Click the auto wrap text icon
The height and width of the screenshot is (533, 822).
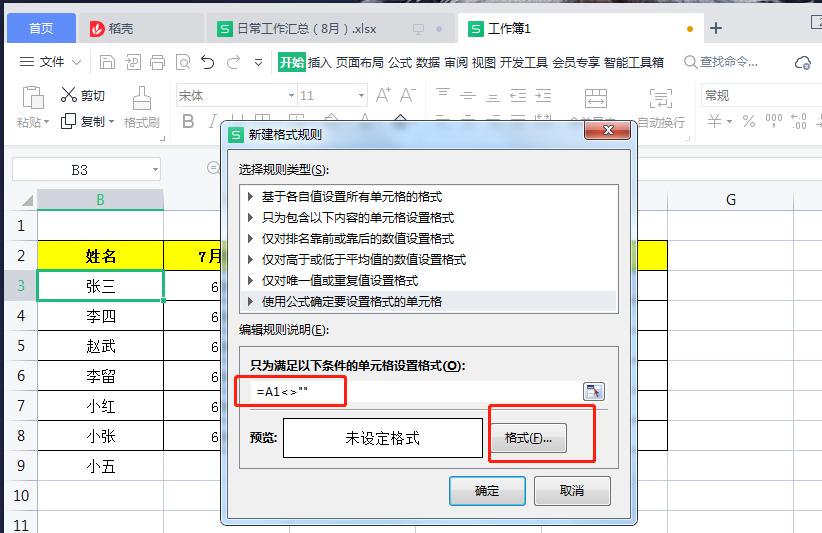[x=661, y=98]
